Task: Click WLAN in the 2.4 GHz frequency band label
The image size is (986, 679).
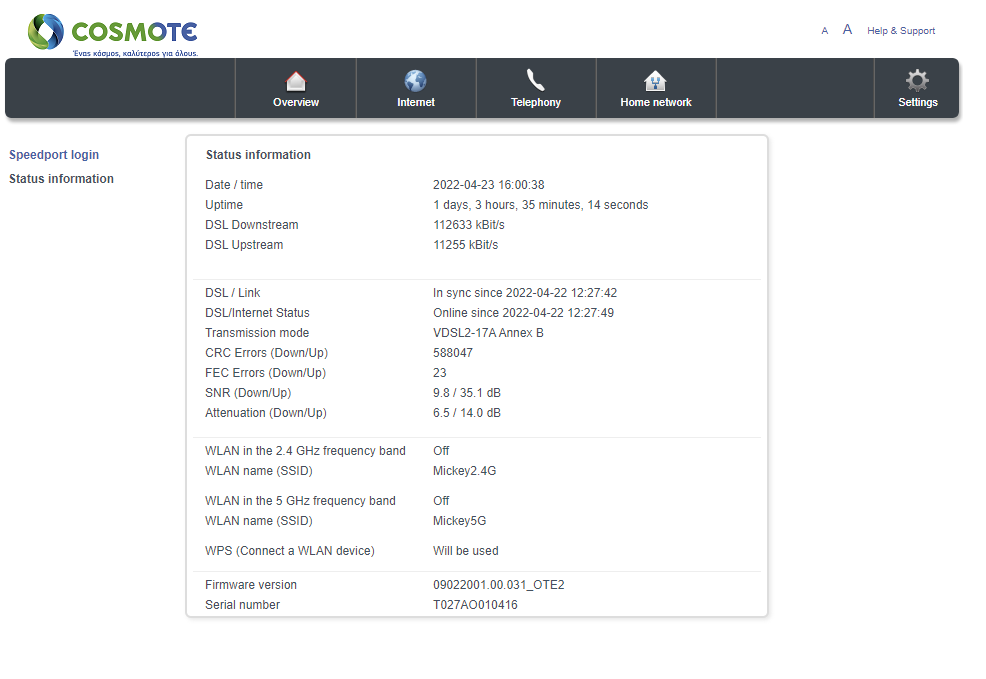Action: (306, 451)
